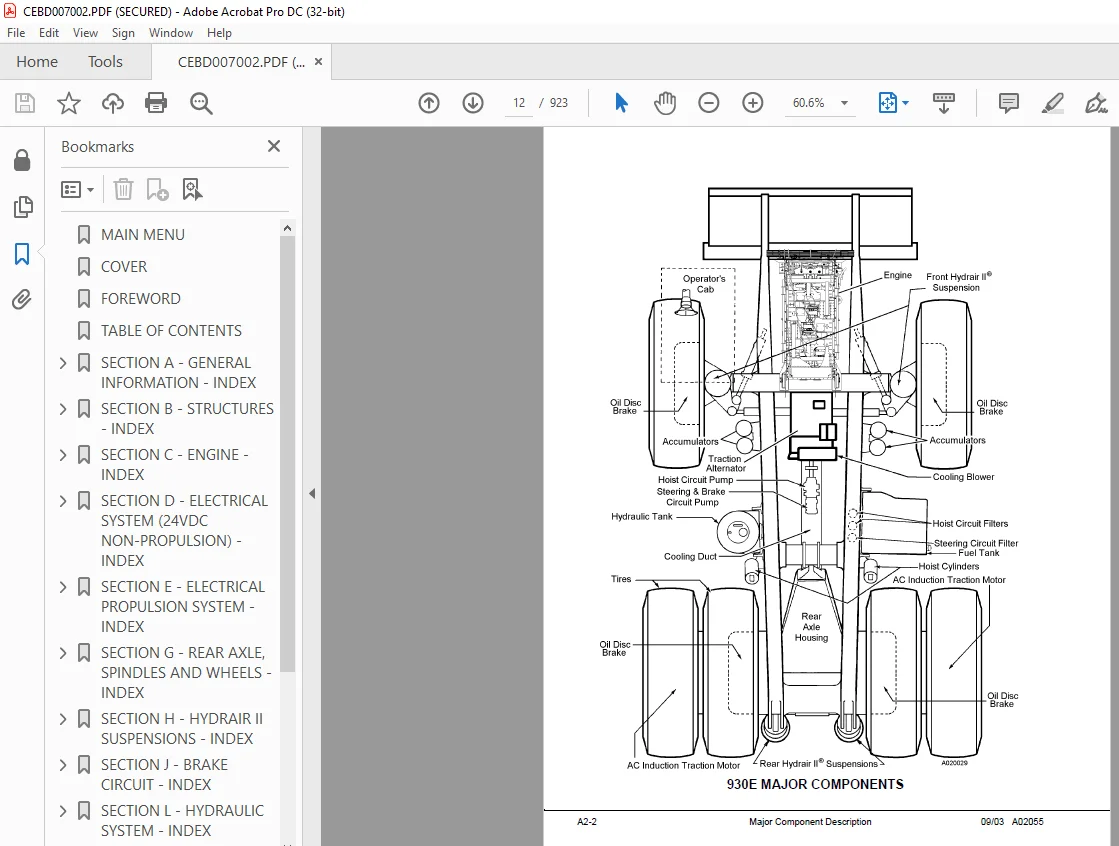Expand Section C Engine bookmark
The width and height of the screenshot is (1119, 846).
[63, 455]
